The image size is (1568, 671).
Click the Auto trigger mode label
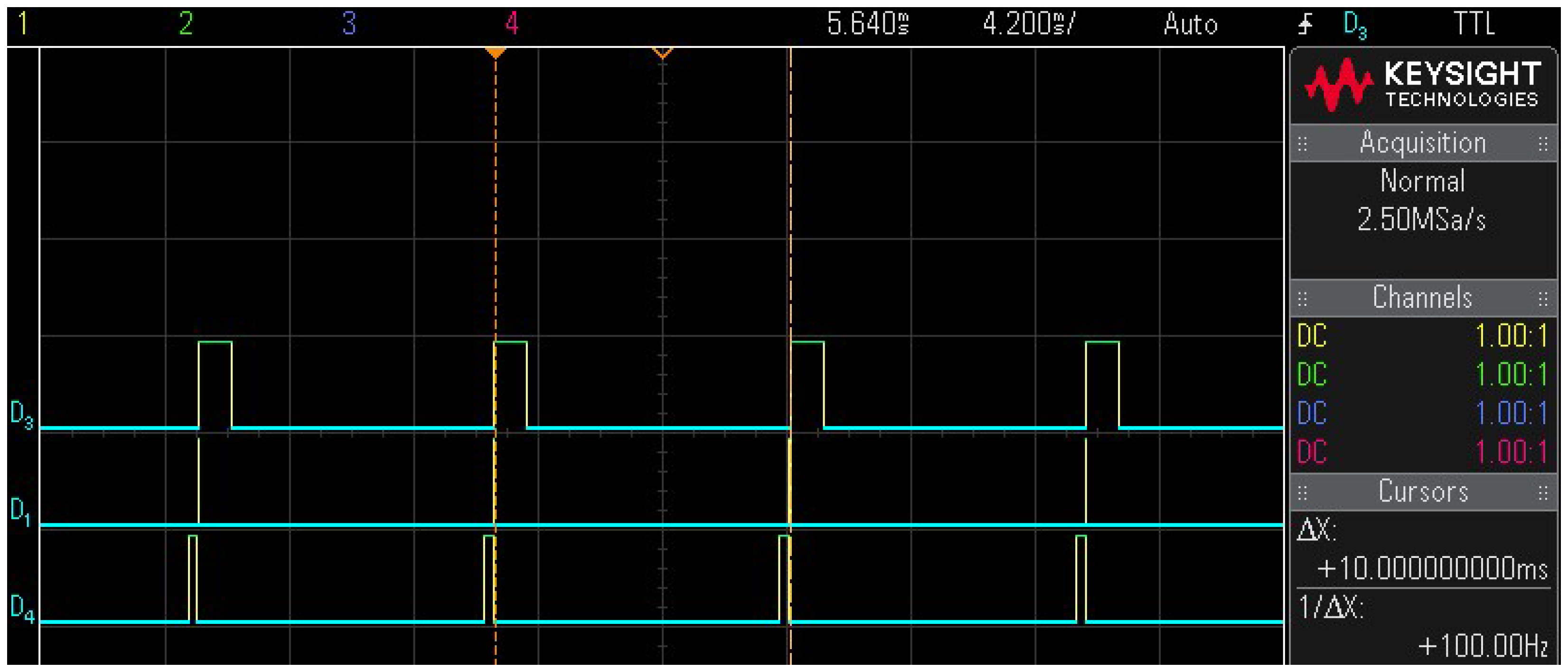(x=1191, y=24)
